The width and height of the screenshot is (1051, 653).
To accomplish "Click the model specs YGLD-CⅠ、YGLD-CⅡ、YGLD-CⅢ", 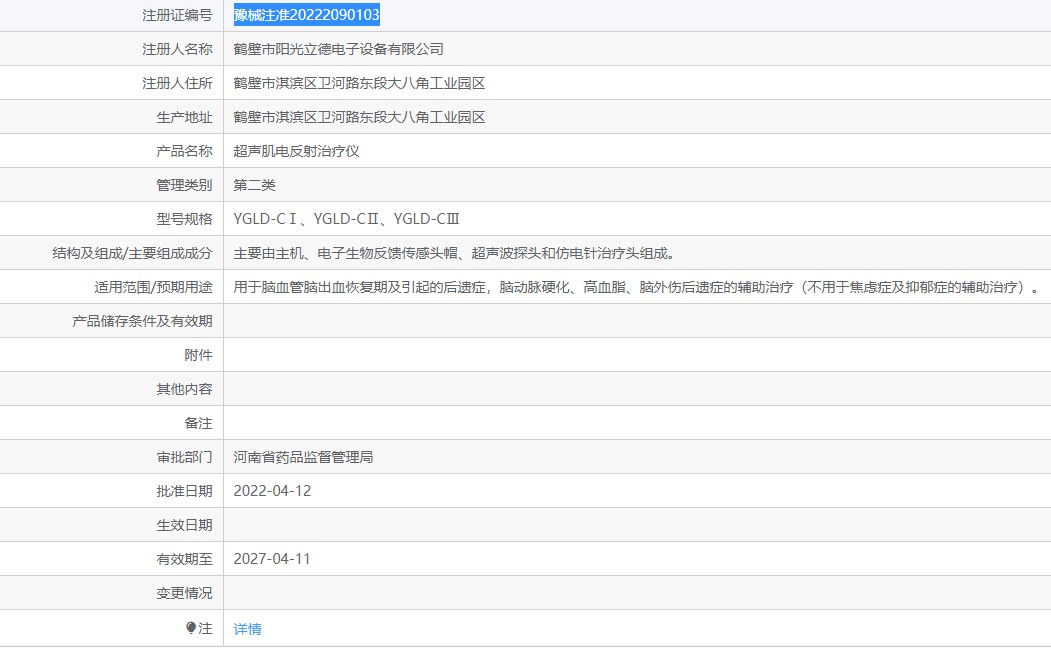I will click(347, 219).
